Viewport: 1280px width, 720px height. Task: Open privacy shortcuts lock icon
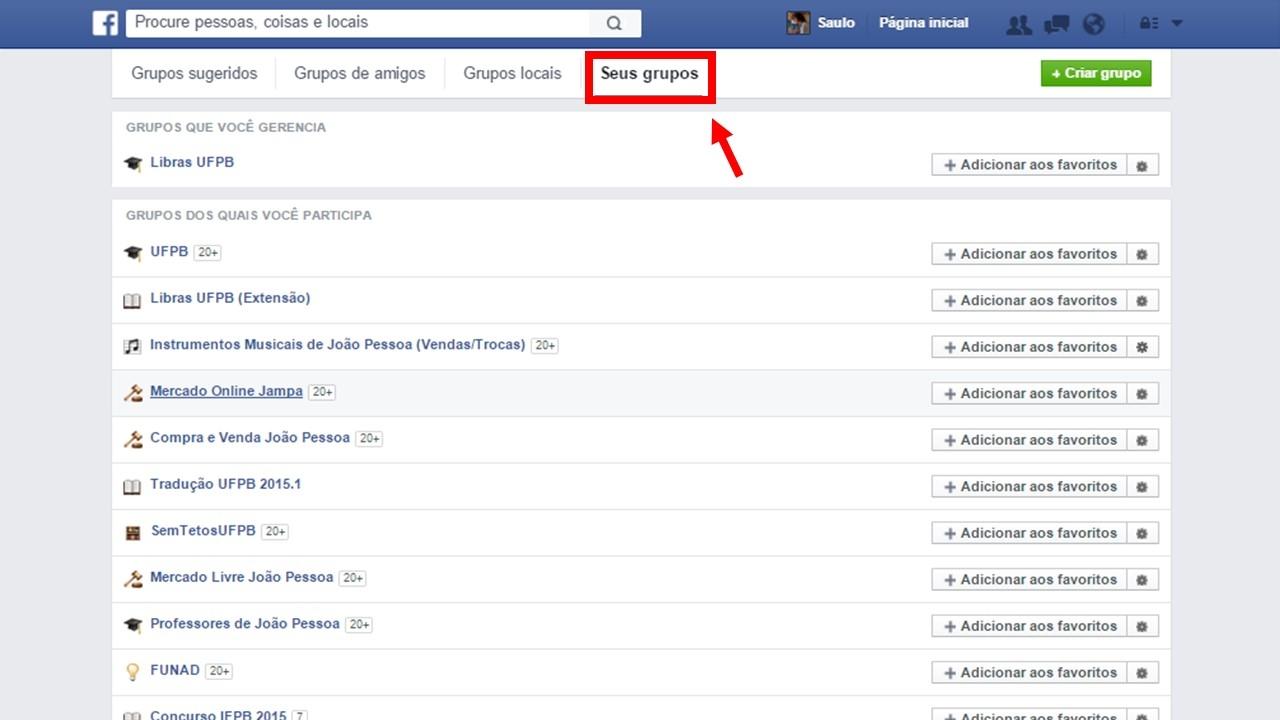(x=1149, y=23)
